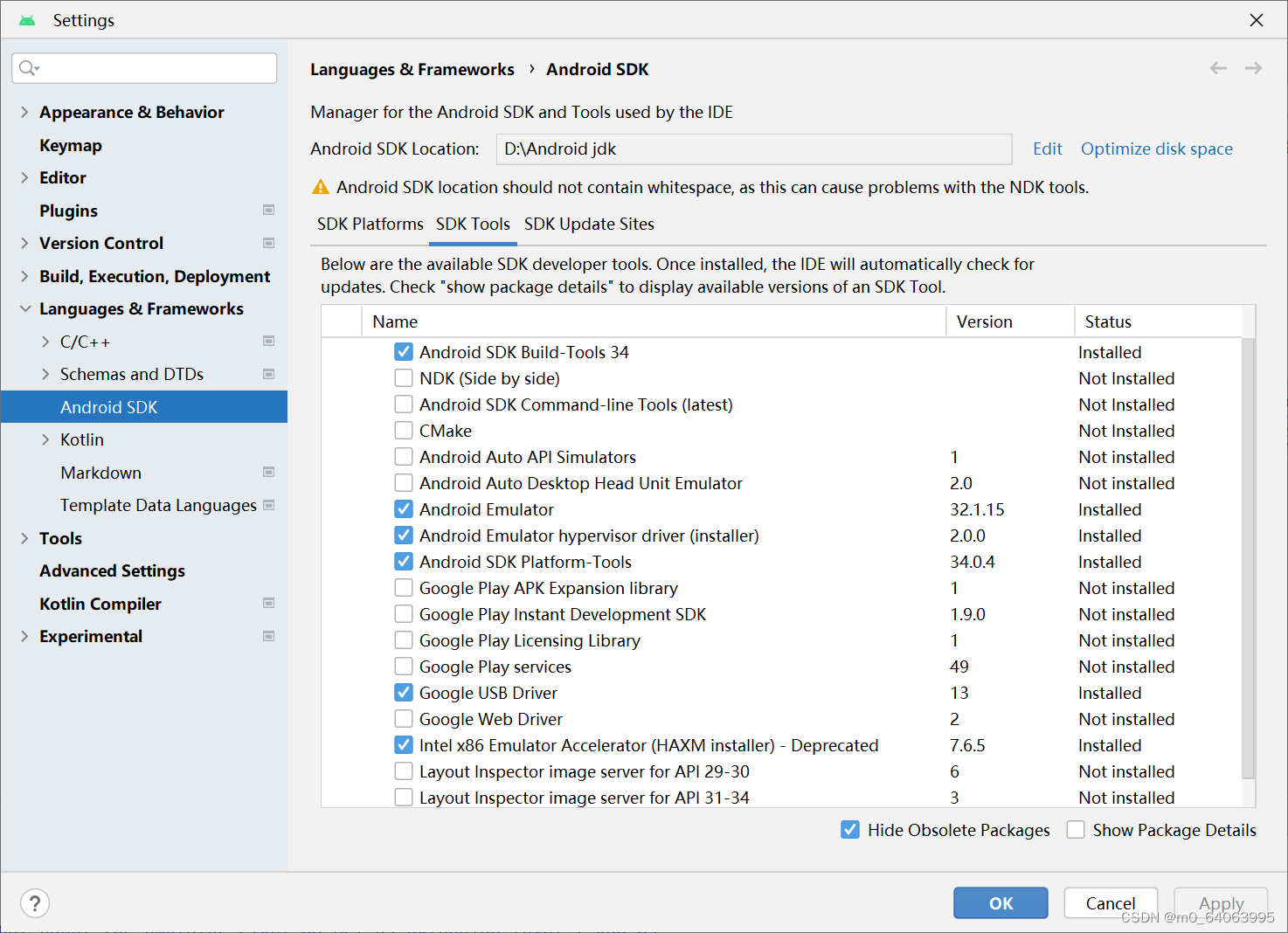This screenshot has height=933, width=1288.
Task: Click the project-level icon beside Plugins
Action: 269,211
